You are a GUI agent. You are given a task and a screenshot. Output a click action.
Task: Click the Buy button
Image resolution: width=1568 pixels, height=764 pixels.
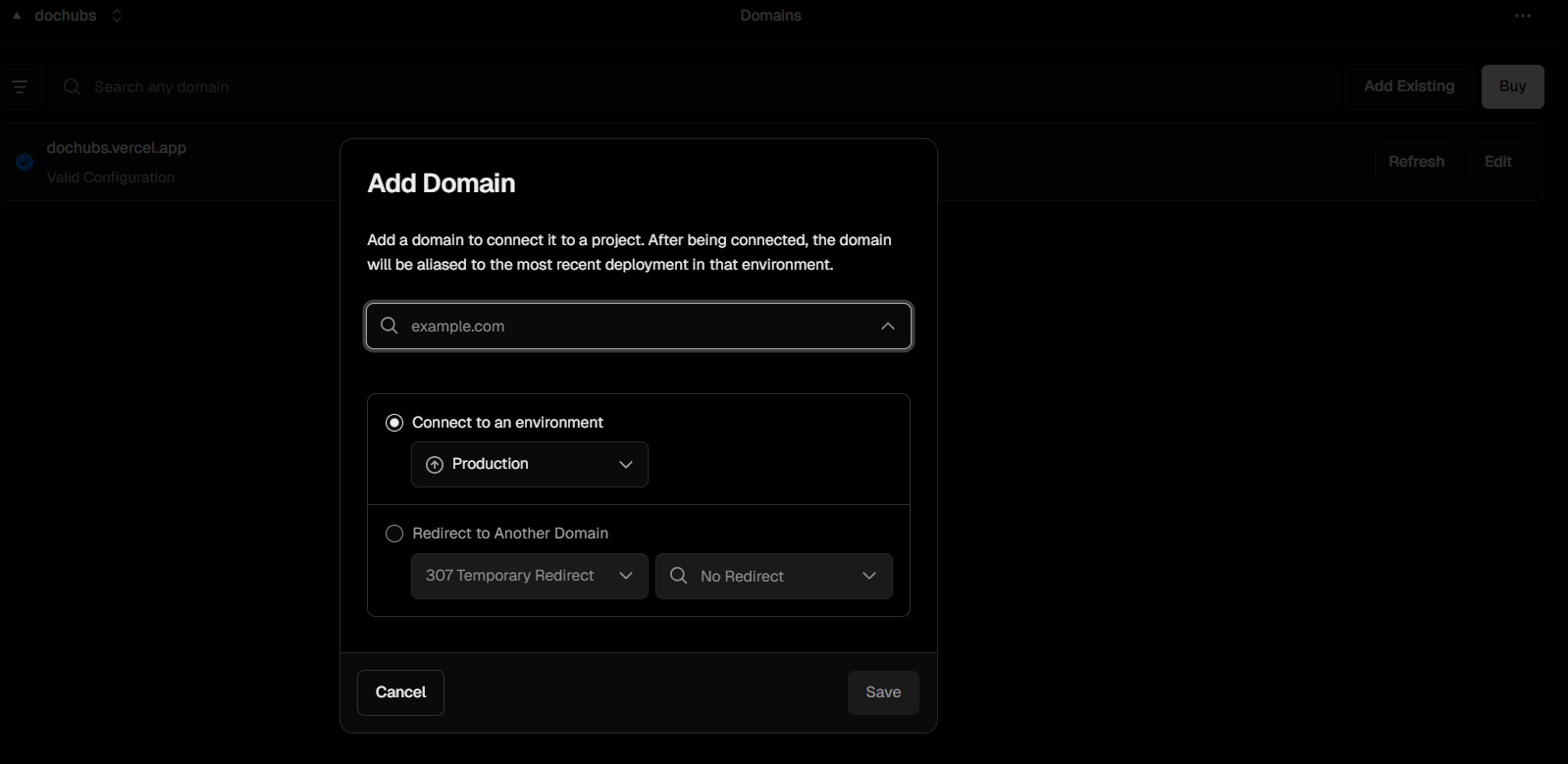pyautogui.click(x=1512, y=86)
